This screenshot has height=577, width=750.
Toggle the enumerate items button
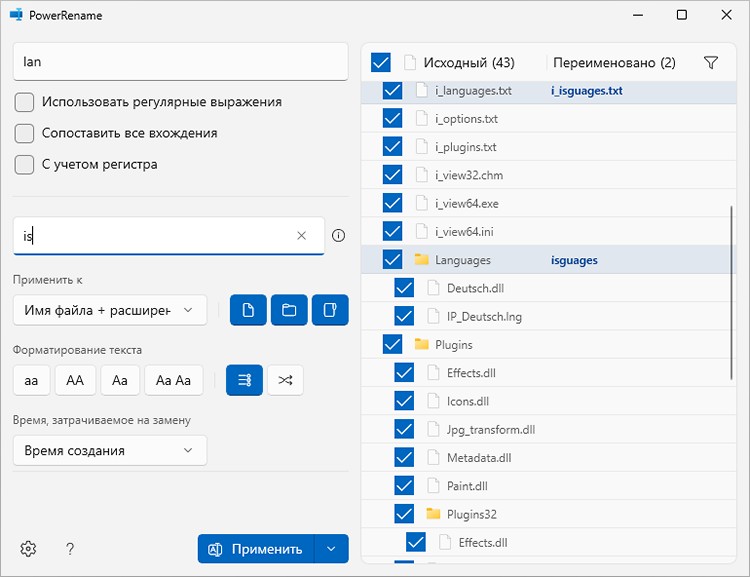point(244,380)
